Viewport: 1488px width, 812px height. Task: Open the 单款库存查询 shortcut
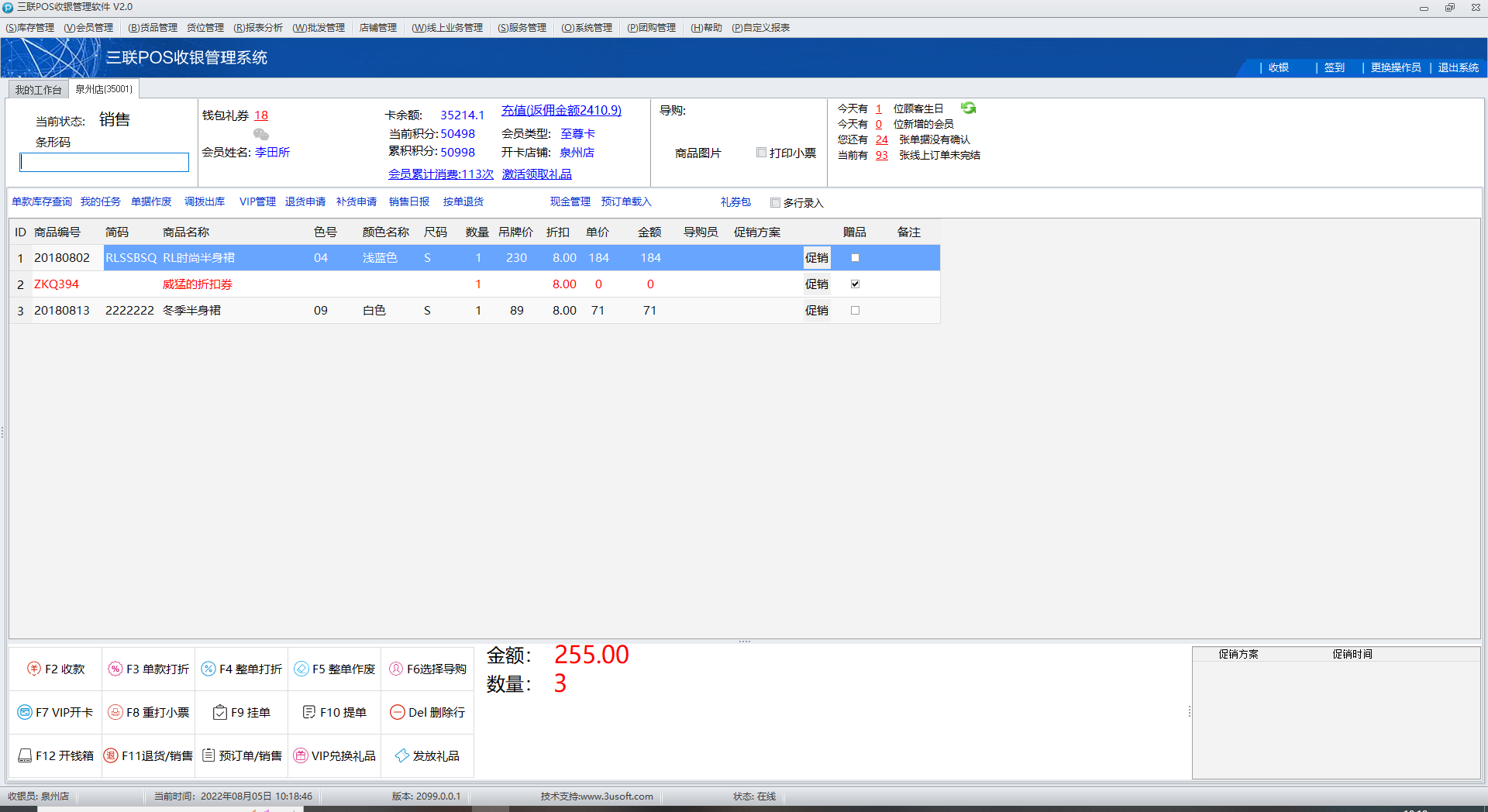42,201
